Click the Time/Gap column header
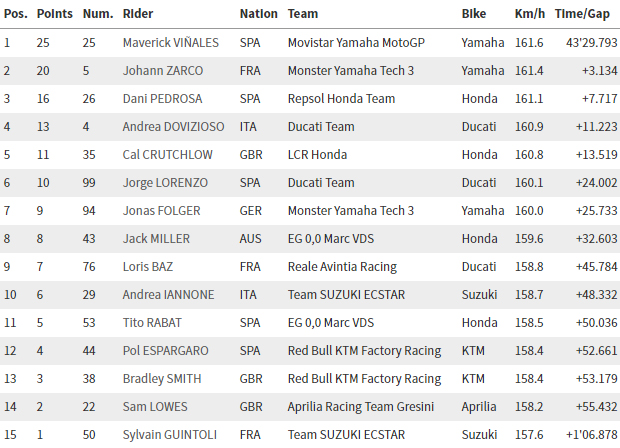The width and height of the screenshot is (620, 448). point(583,15)
